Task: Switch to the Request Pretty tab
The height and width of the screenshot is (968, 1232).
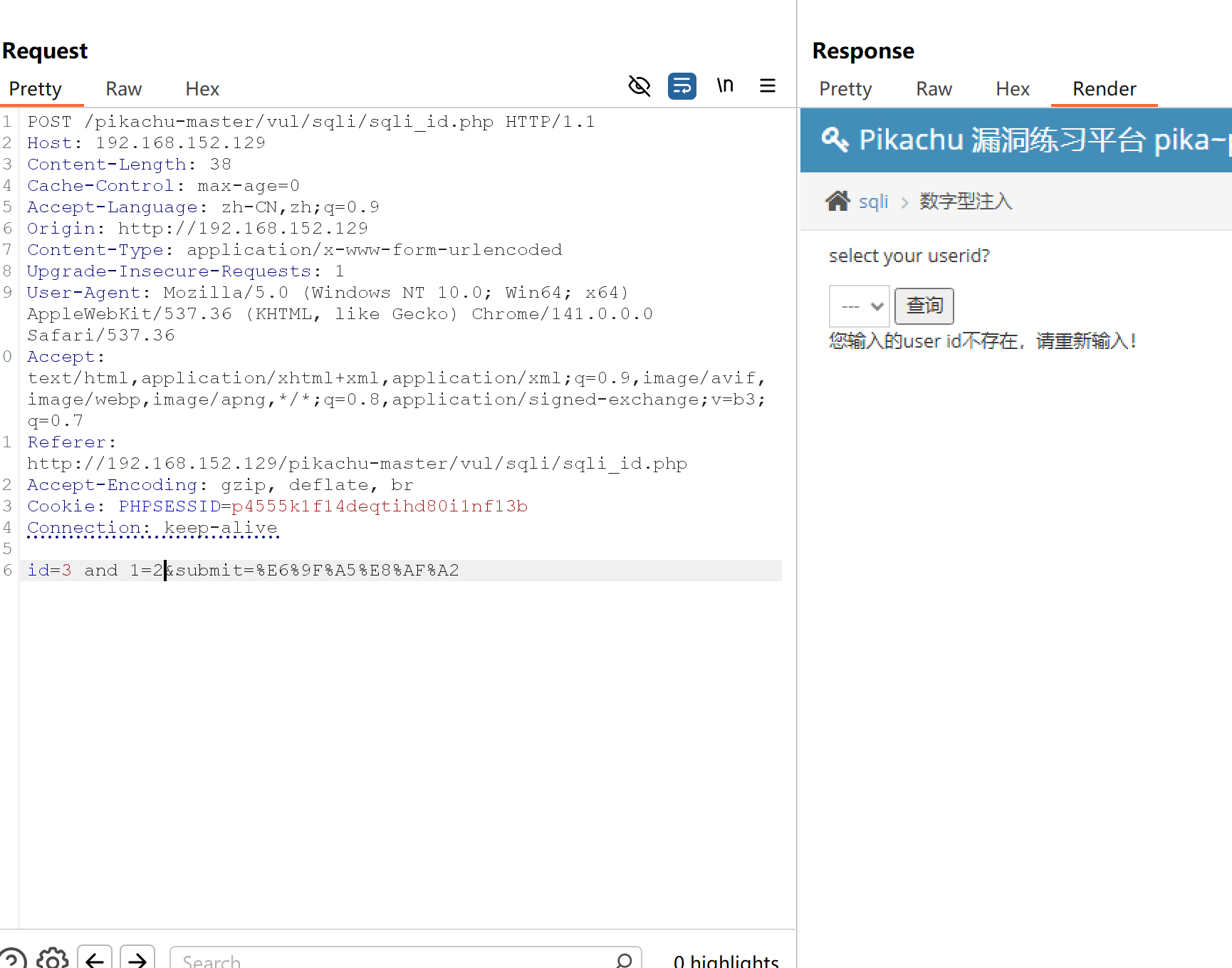Action: click(36, 89)
